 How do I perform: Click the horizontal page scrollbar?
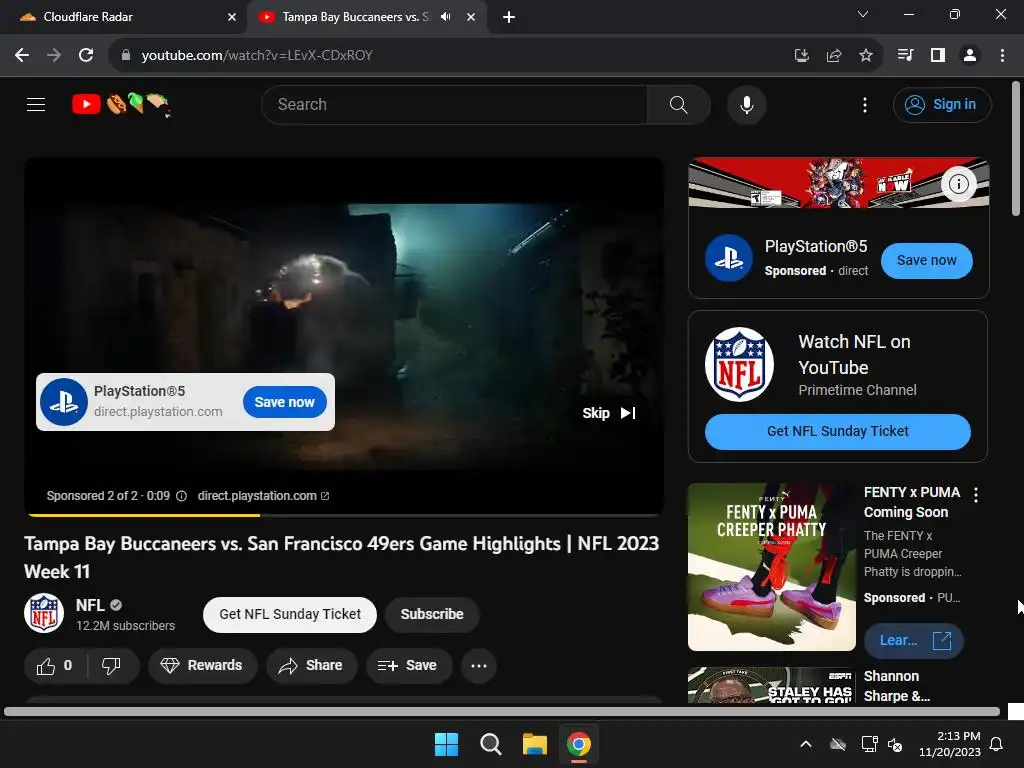tap(502, 712)
